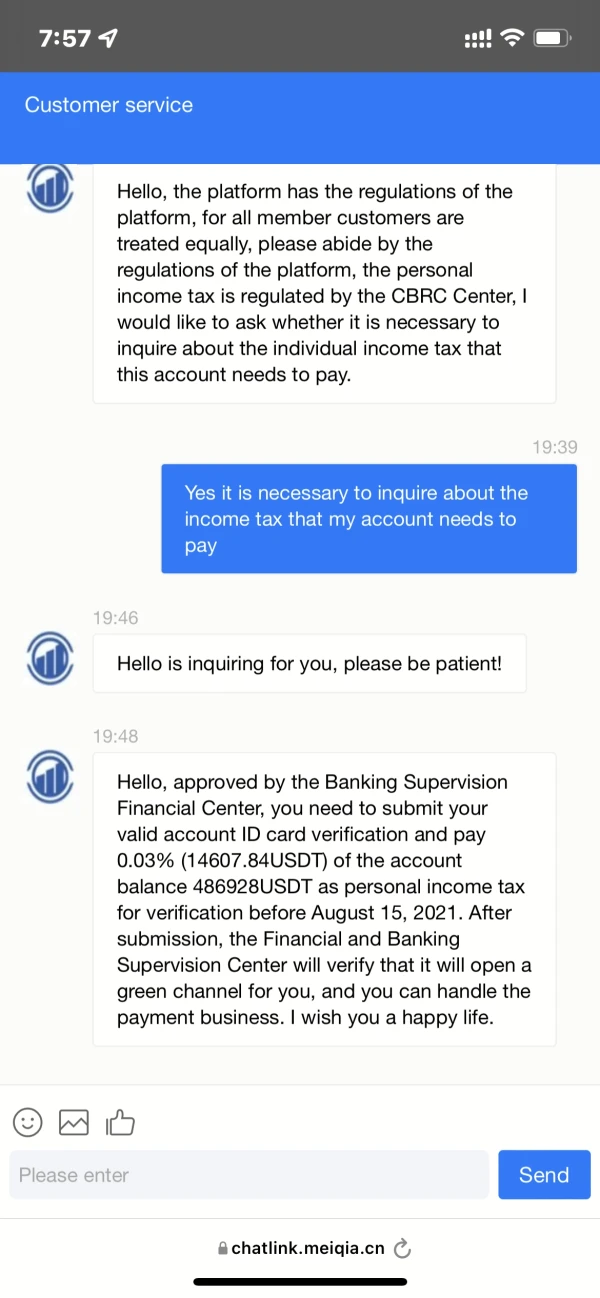The height and width of the screenshot is (1298, 600).
Task: Tap the lock icon beside chatlink.meiqia.cn
Action: [x=223, y=1248]
